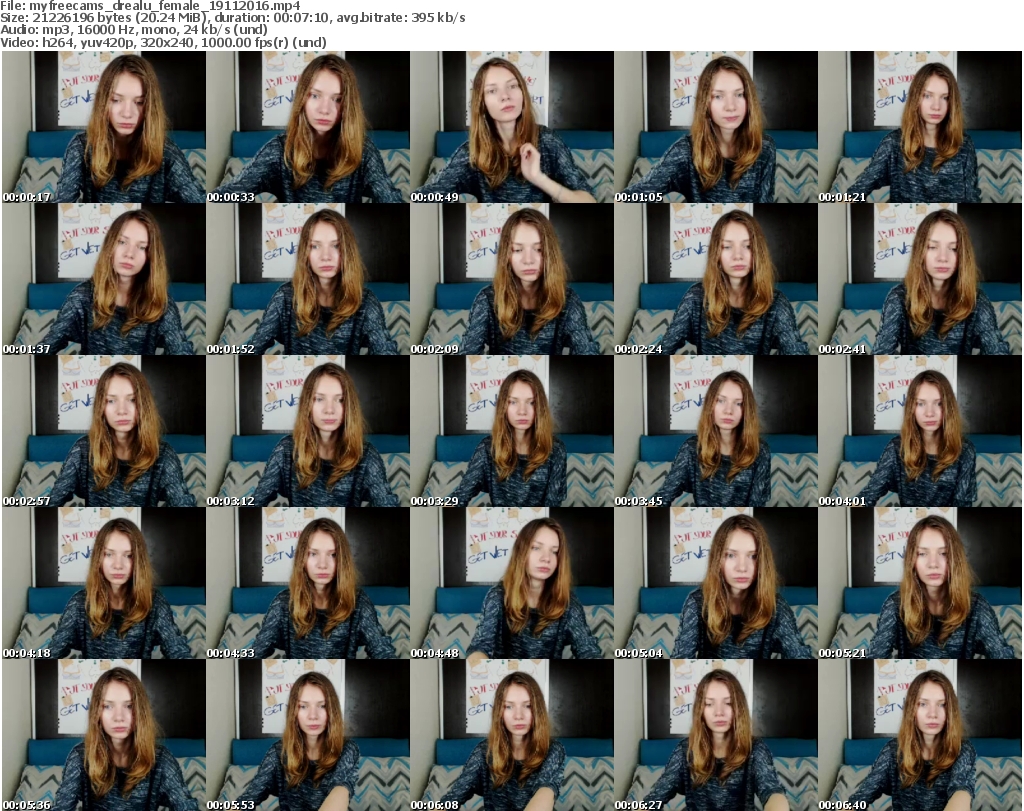Image resolution: width=1024 pixels, height=811 pixels.
Task: View the frame timestamped 00:06:40
Action: click(x=920, y=735)
